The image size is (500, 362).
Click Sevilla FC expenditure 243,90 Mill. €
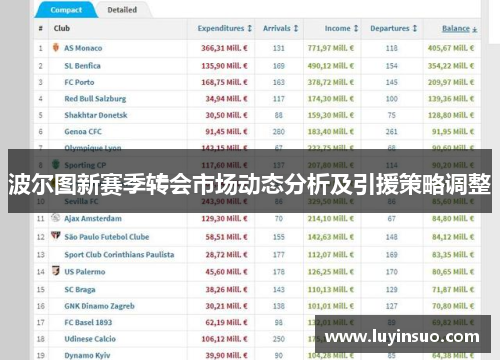point(224,201)
